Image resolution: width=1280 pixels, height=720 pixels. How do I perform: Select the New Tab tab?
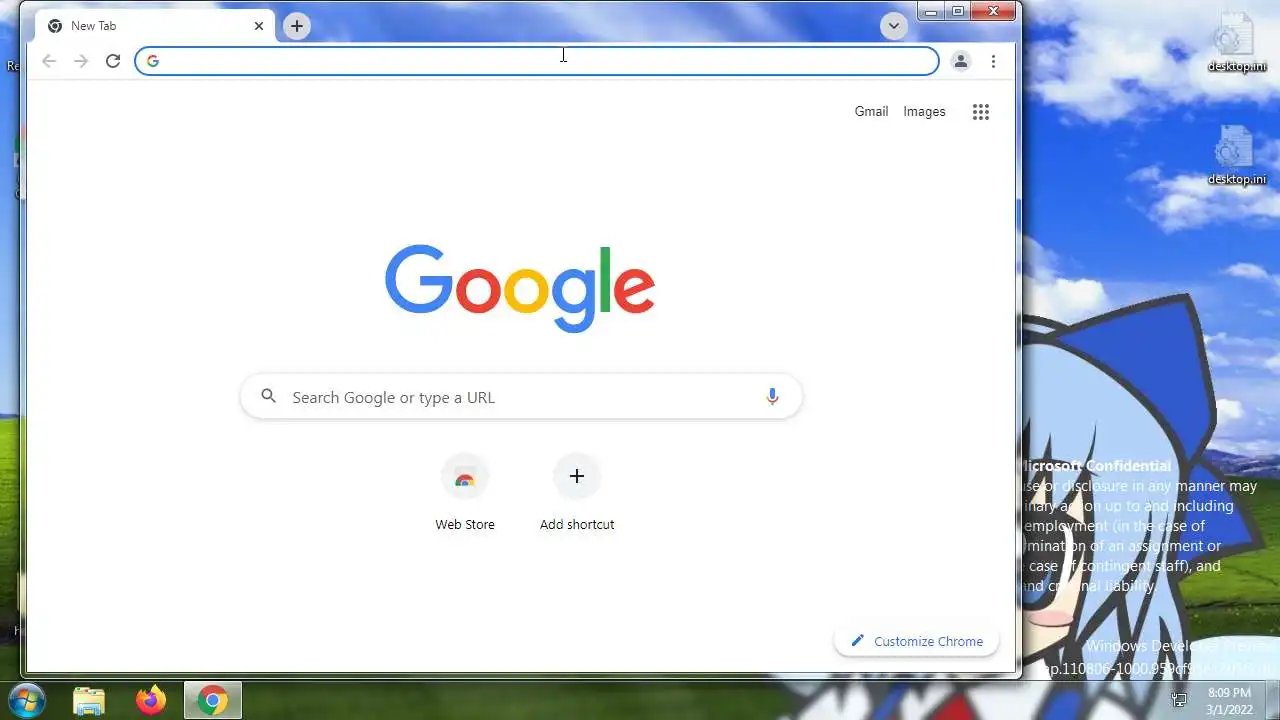154,26
